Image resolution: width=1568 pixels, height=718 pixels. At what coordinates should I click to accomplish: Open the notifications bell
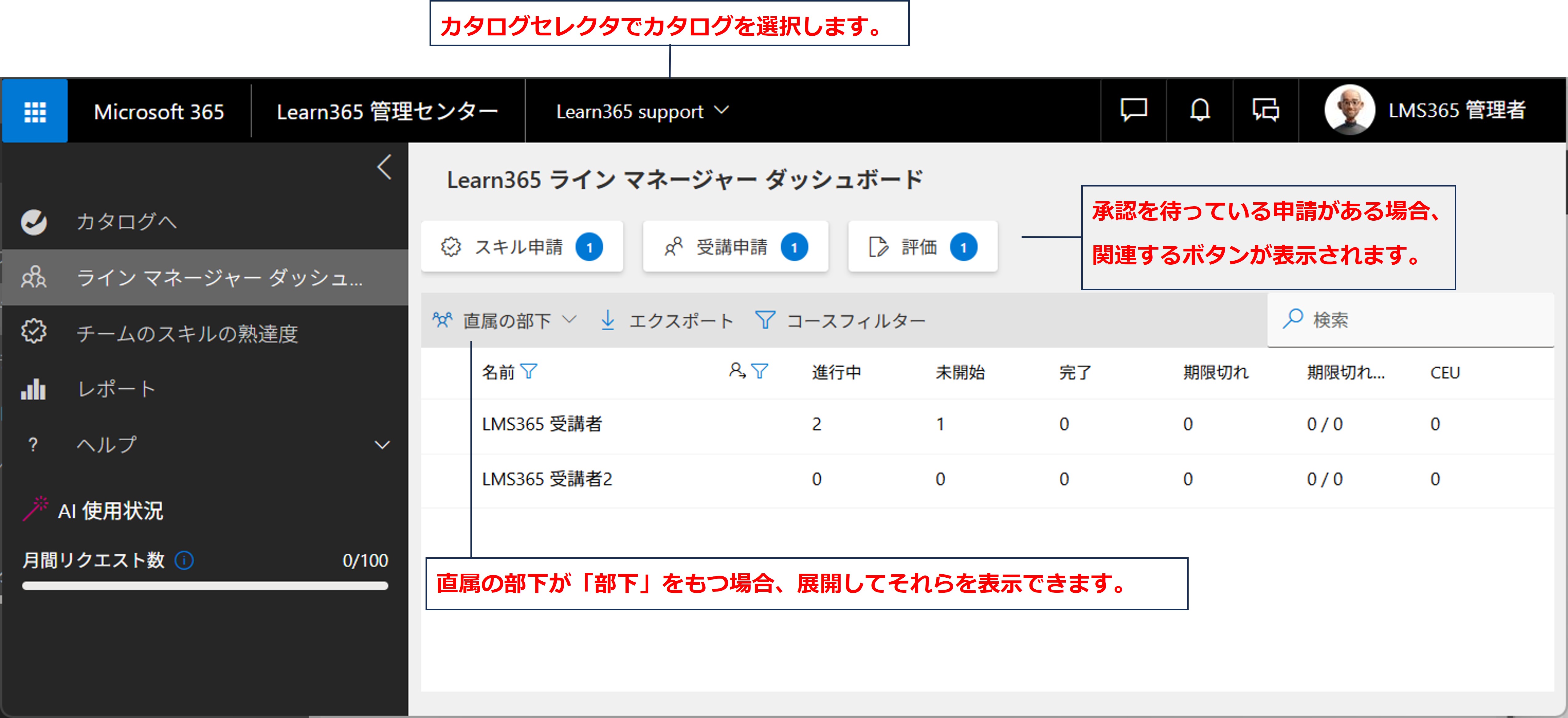(x=1200, y=110)
